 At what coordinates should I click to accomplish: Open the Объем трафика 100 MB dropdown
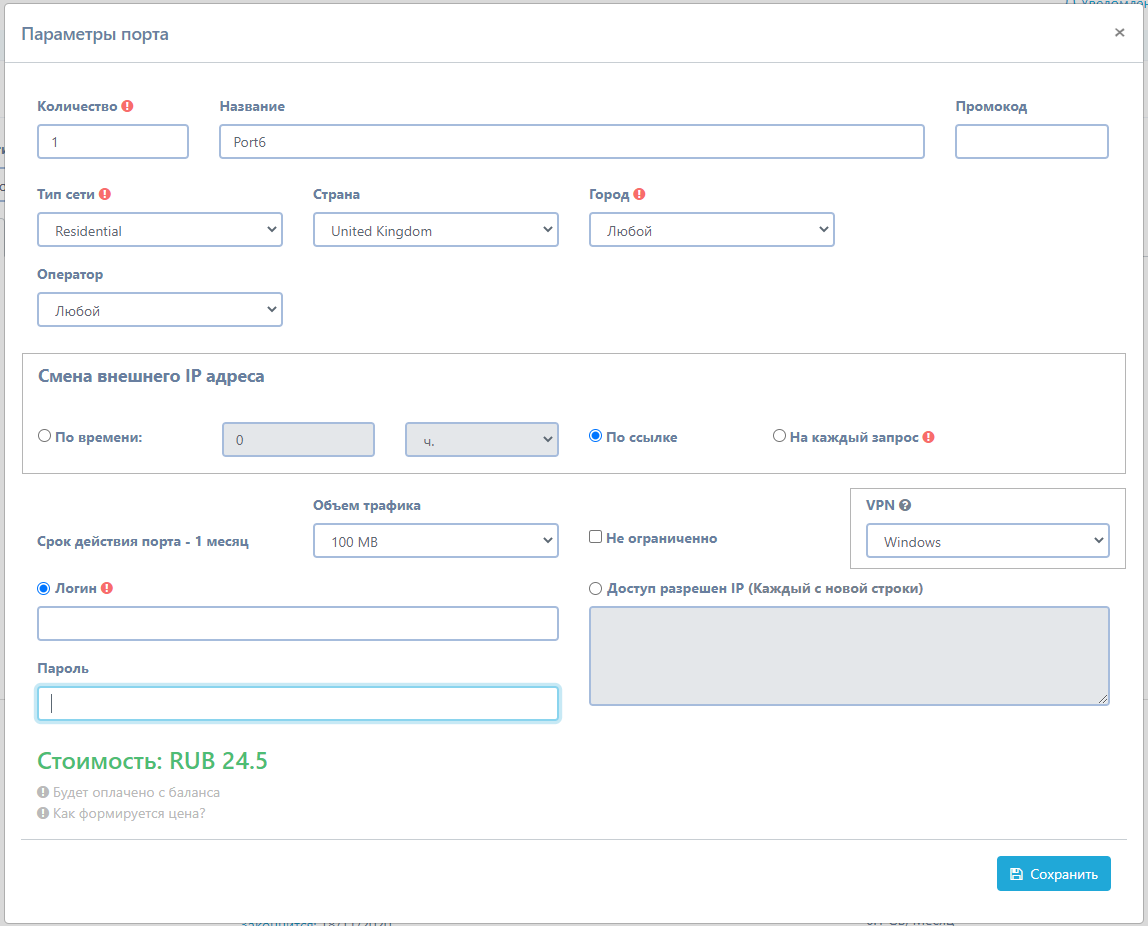point(436,542)
